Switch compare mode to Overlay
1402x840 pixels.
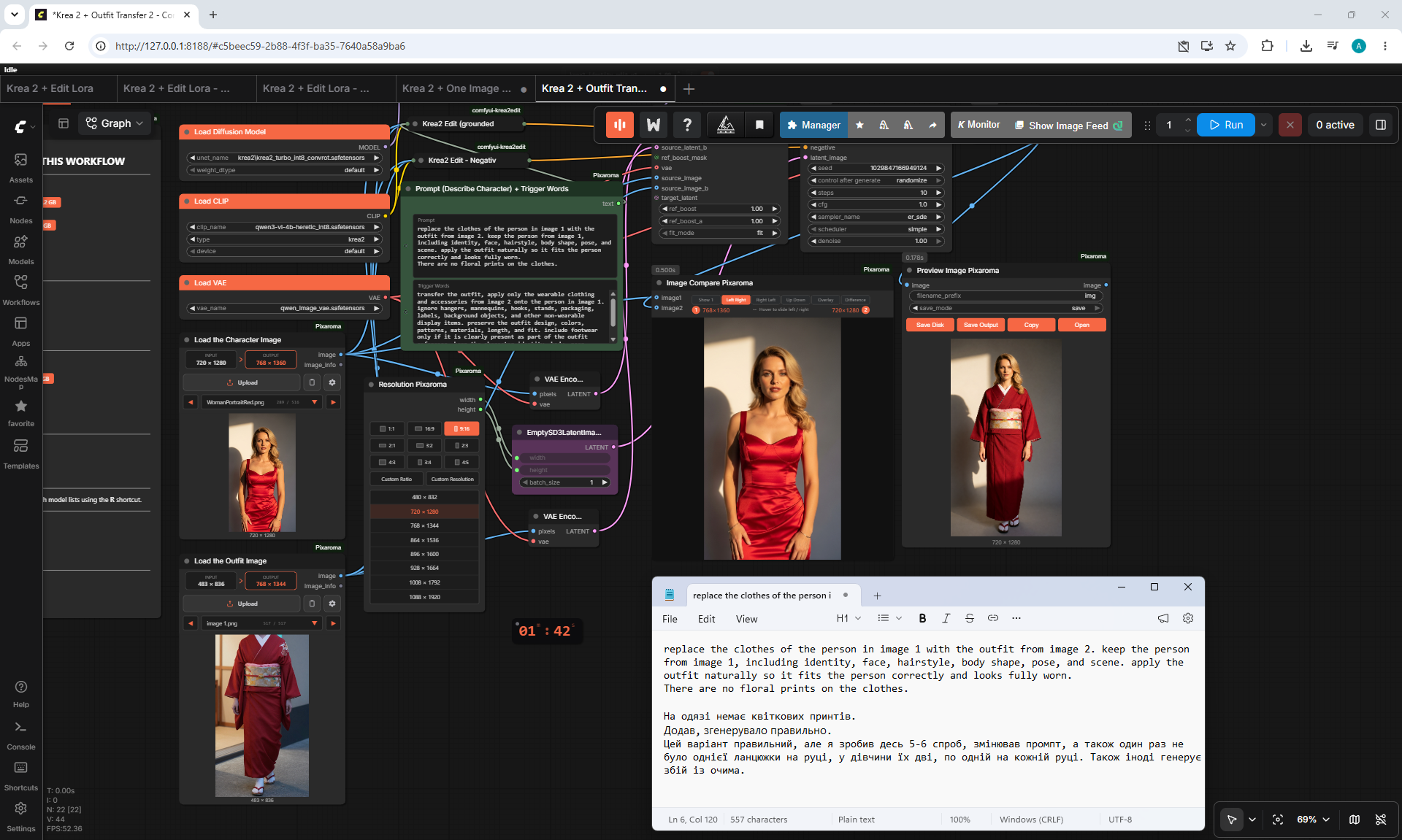(825, 300)
